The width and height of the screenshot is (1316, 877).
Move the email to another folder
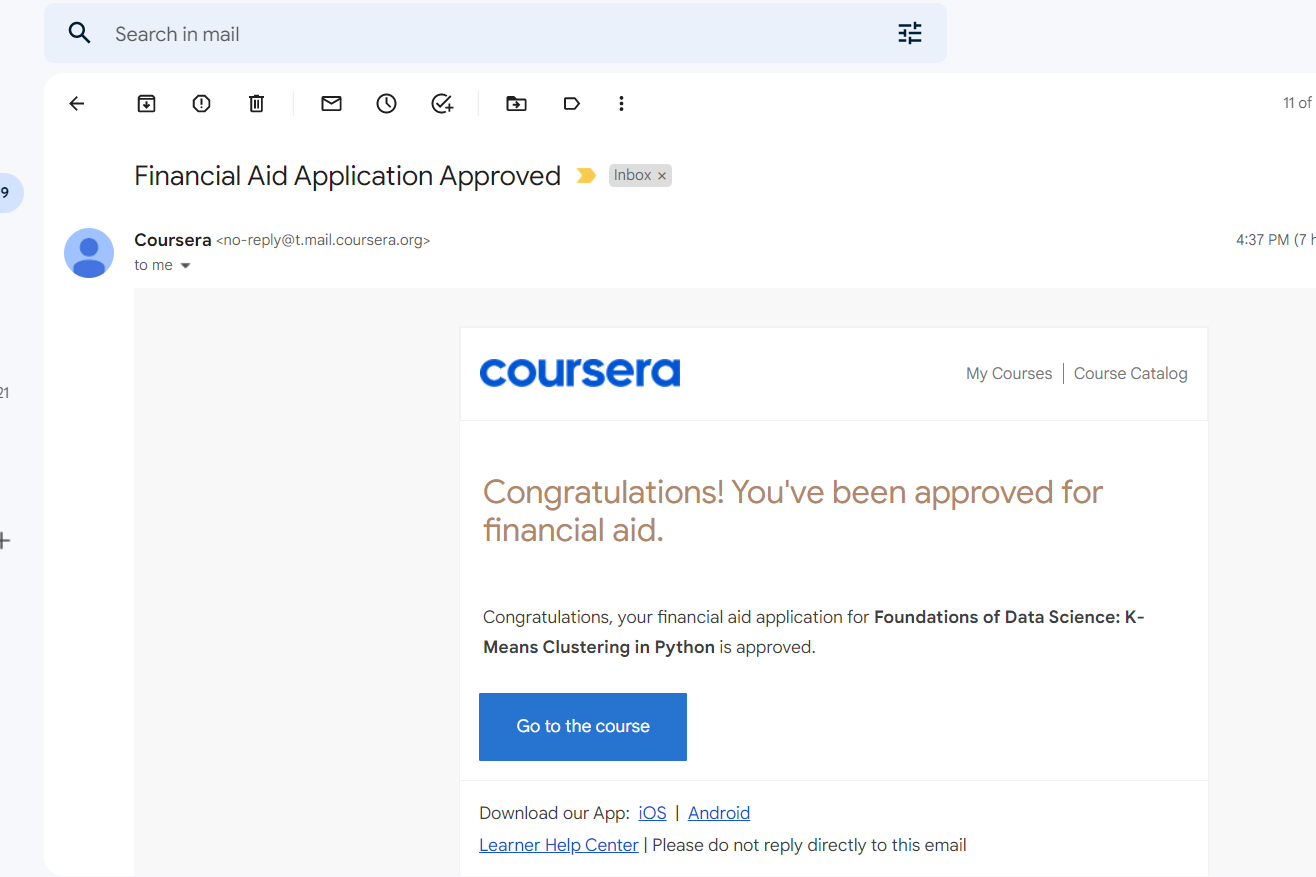coord(516,103)
